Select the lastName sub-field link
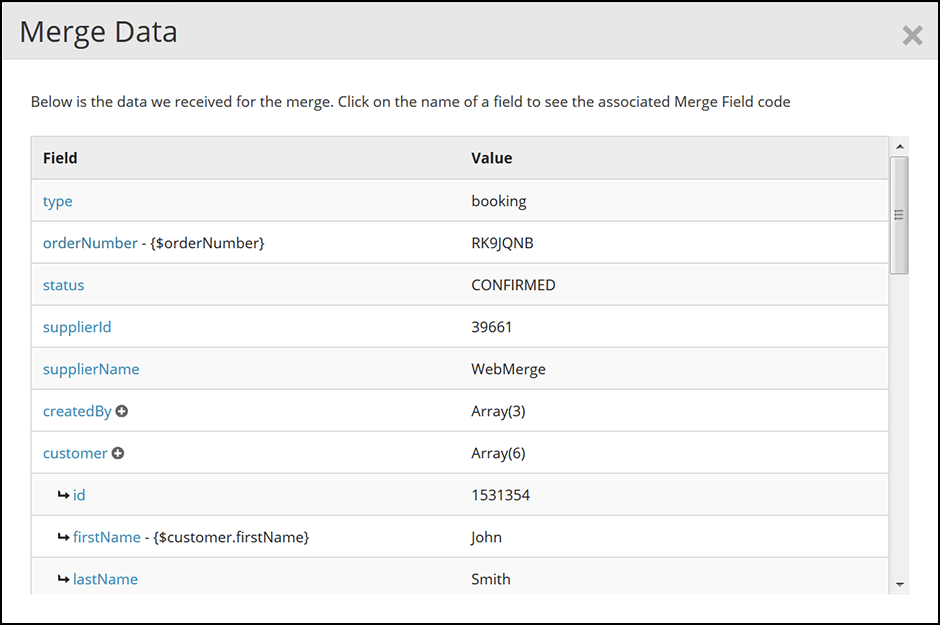Screen dimensions: 940x625 tap(105, 579)
